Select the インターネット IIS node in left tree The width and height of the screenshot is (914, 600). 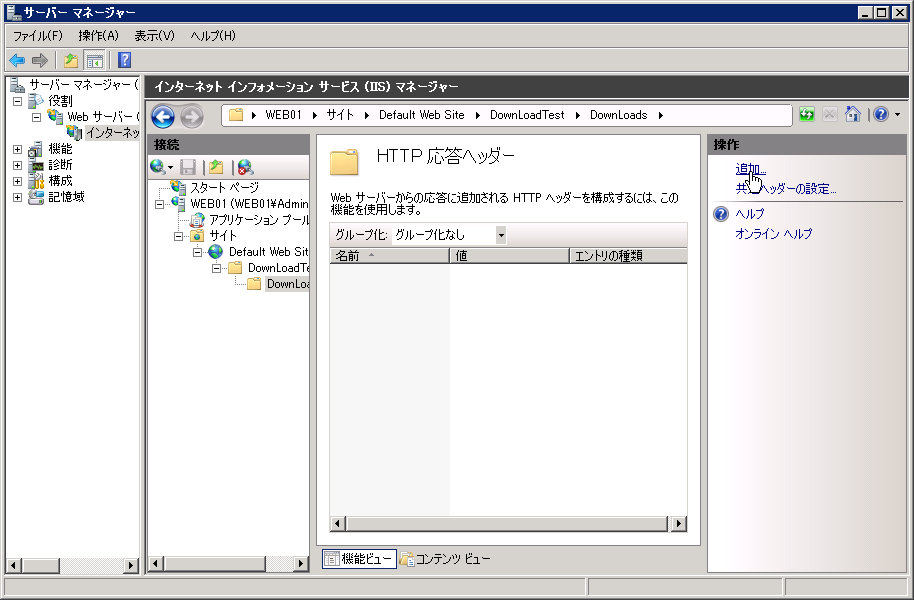point(112,133)
